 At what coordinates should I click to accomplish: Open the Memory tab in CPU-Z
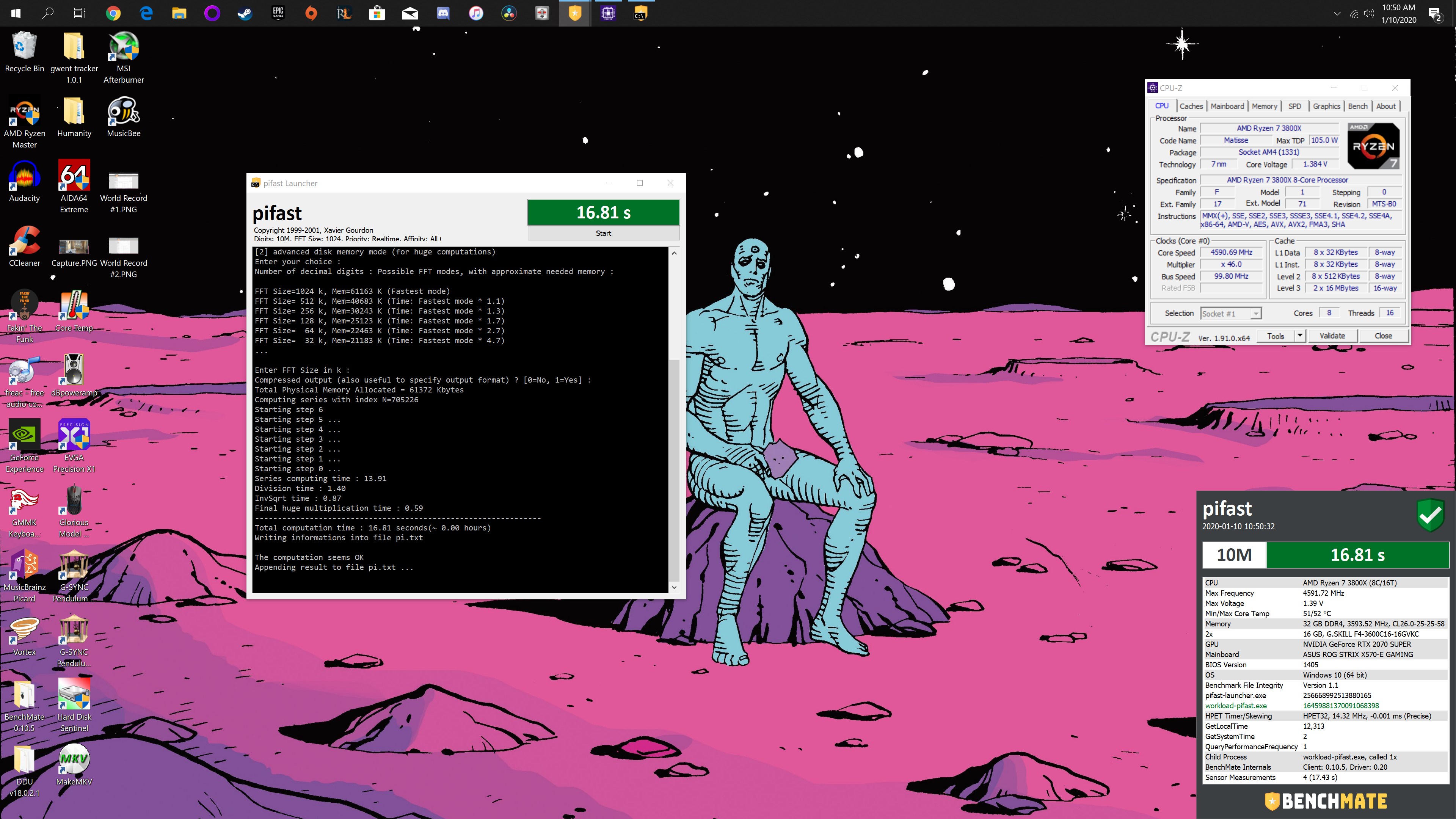tap(1264, 106)
